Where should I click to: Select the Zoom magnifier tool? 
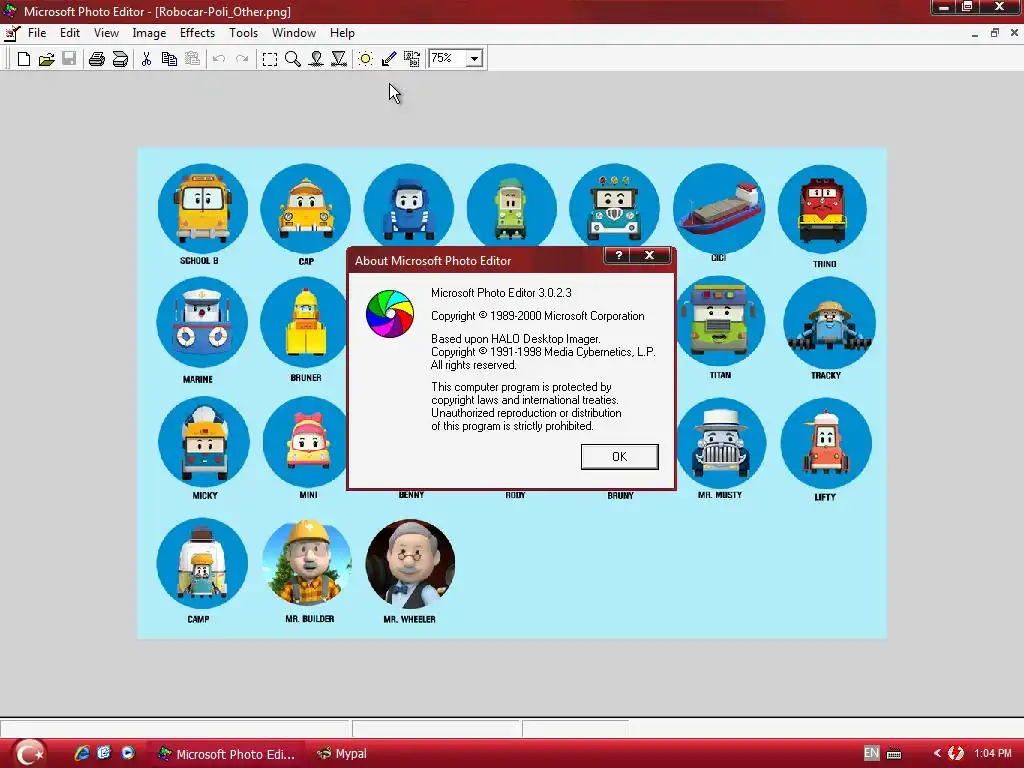pyautogui.click(x=293, y=59)
